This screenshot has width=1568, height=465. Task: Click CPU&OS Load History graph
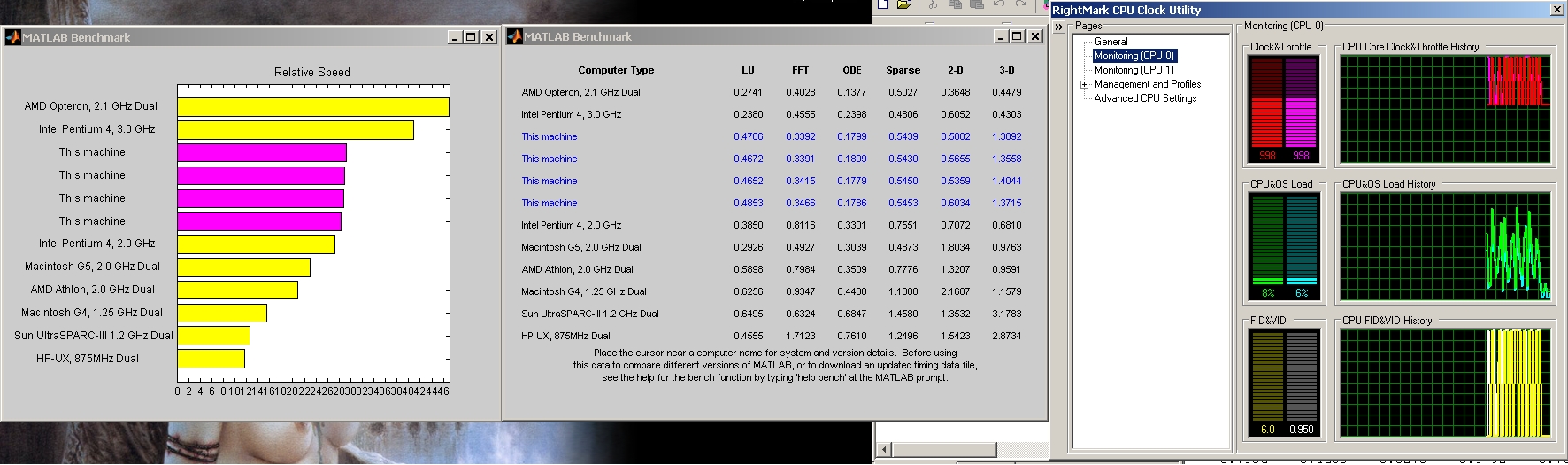pyautogui.click(x=1445, y=246)
